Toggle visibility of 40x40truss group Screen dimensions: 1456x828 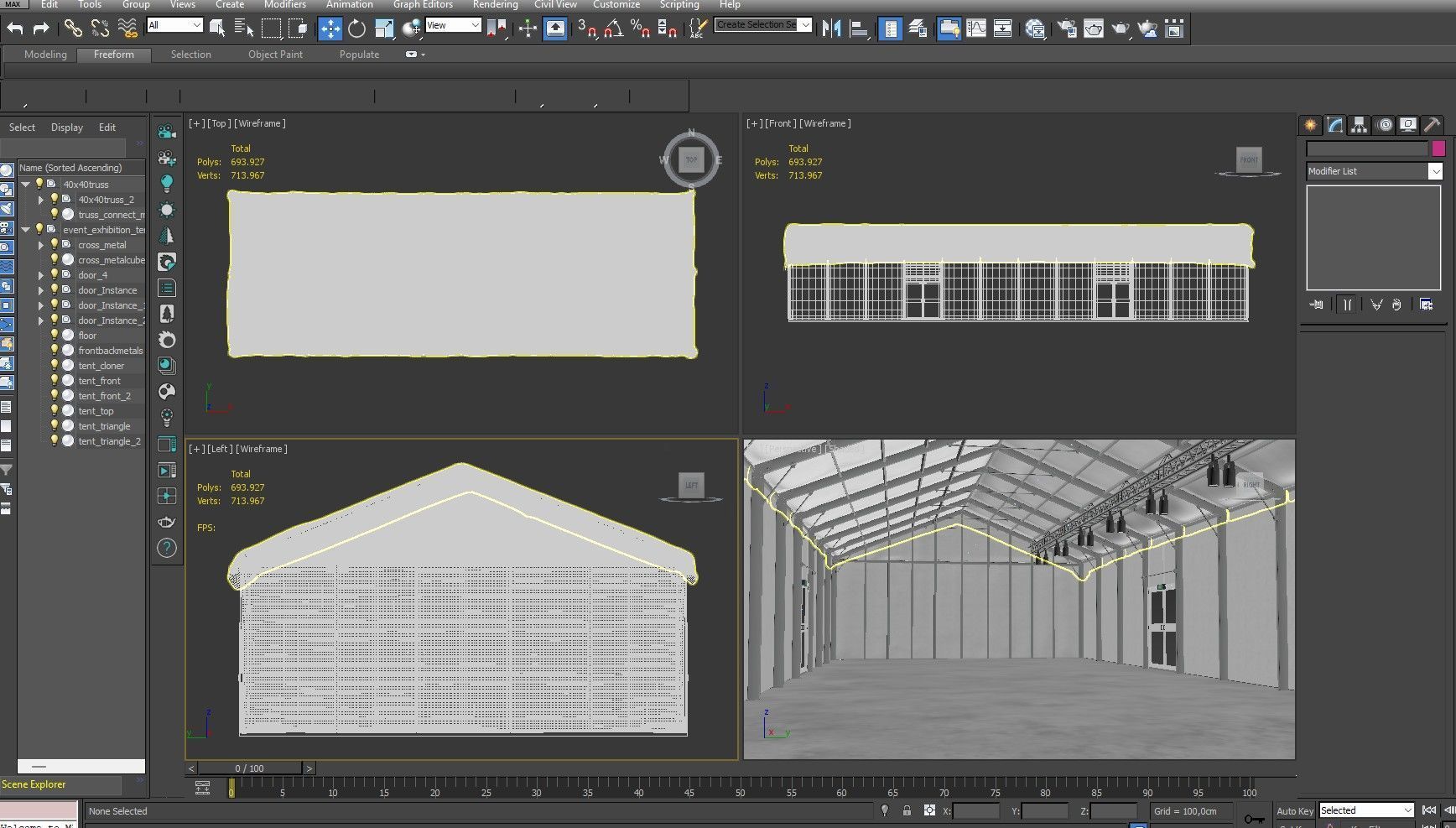(39, 185)
